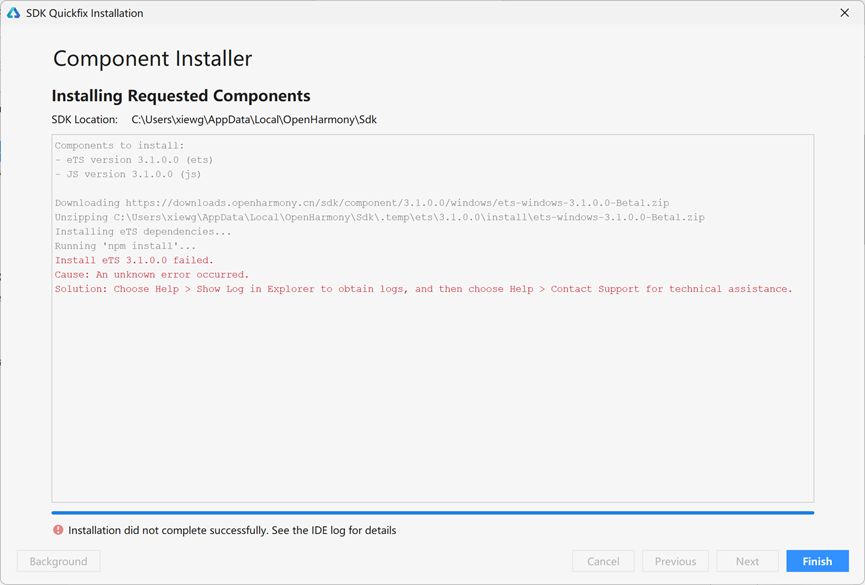Click the Cancel button
The width and height of the screenshot is (865, 585).
pyautogui.click(x=603, y=561)
